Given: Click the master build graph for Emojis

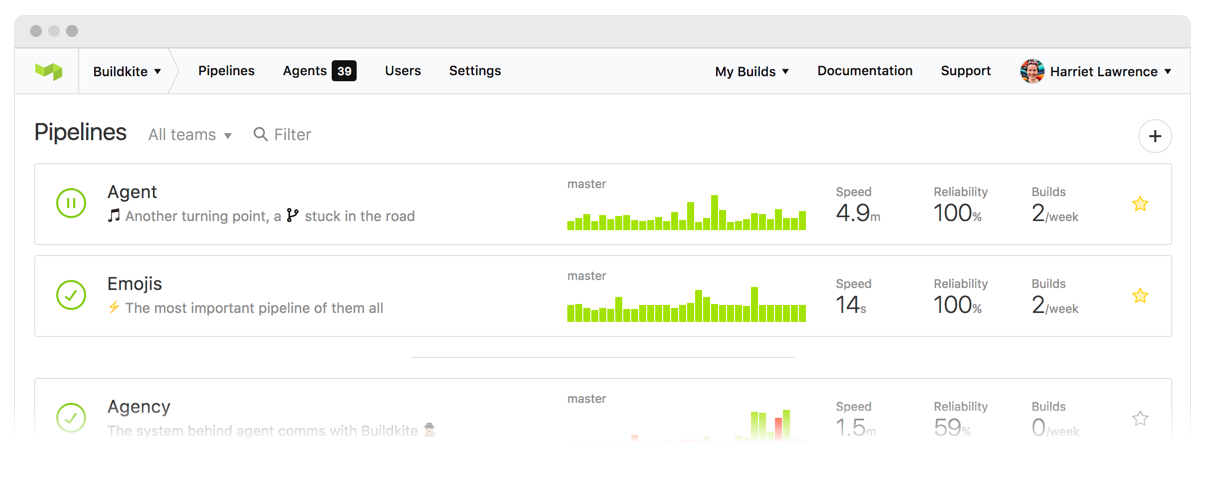Looking at the screenshot, I should point(686,305).
